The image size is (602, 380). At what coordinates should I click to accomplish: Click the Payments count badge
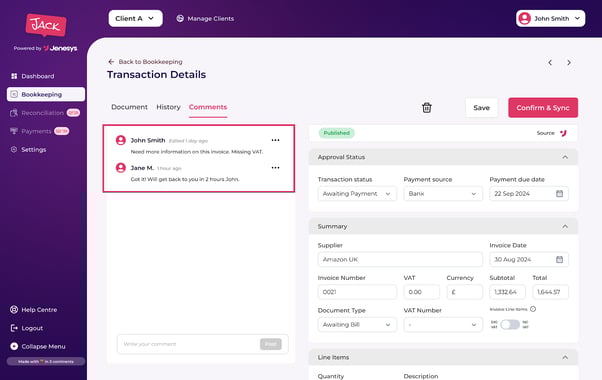pos(61,131)
